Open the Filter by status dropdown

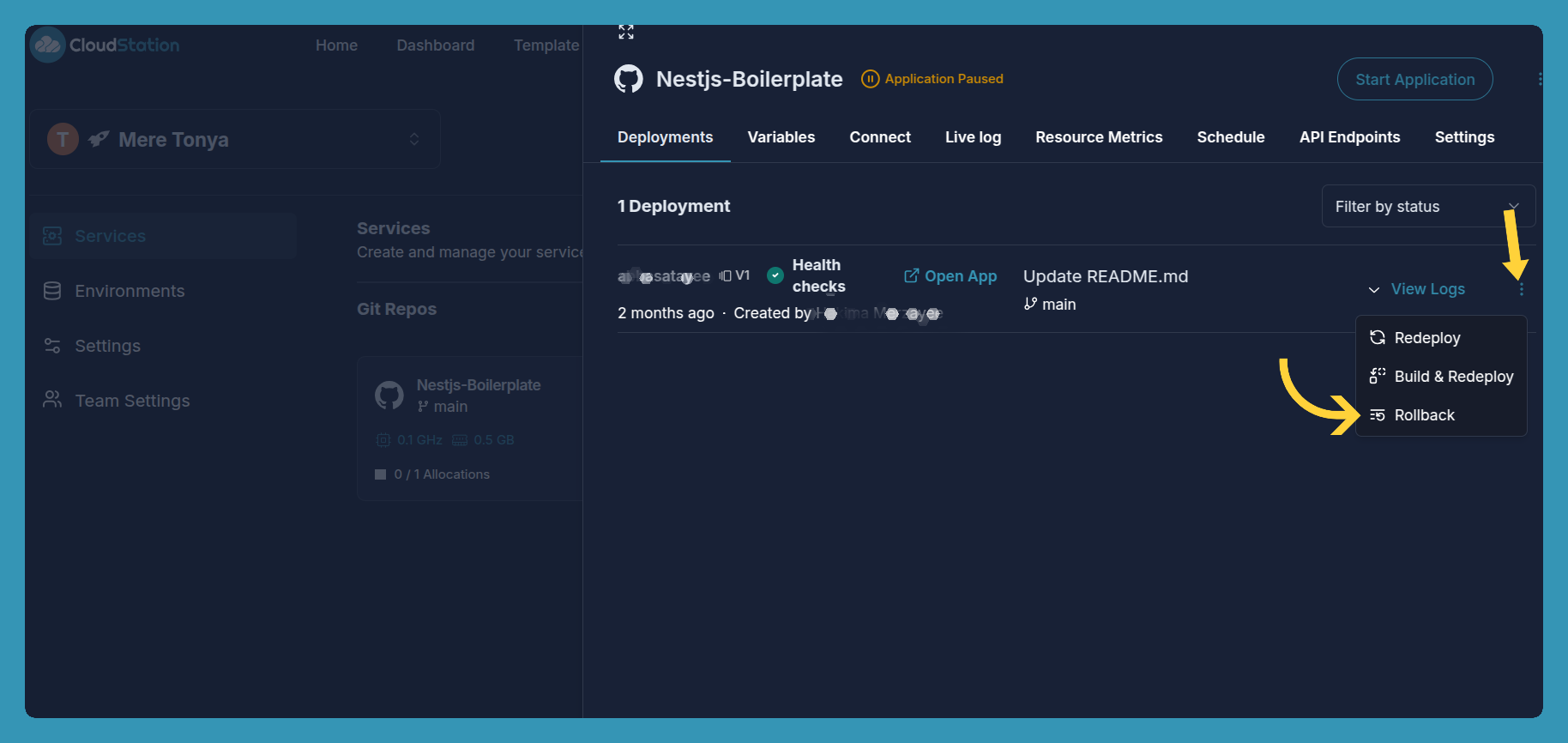[1428, 206]
